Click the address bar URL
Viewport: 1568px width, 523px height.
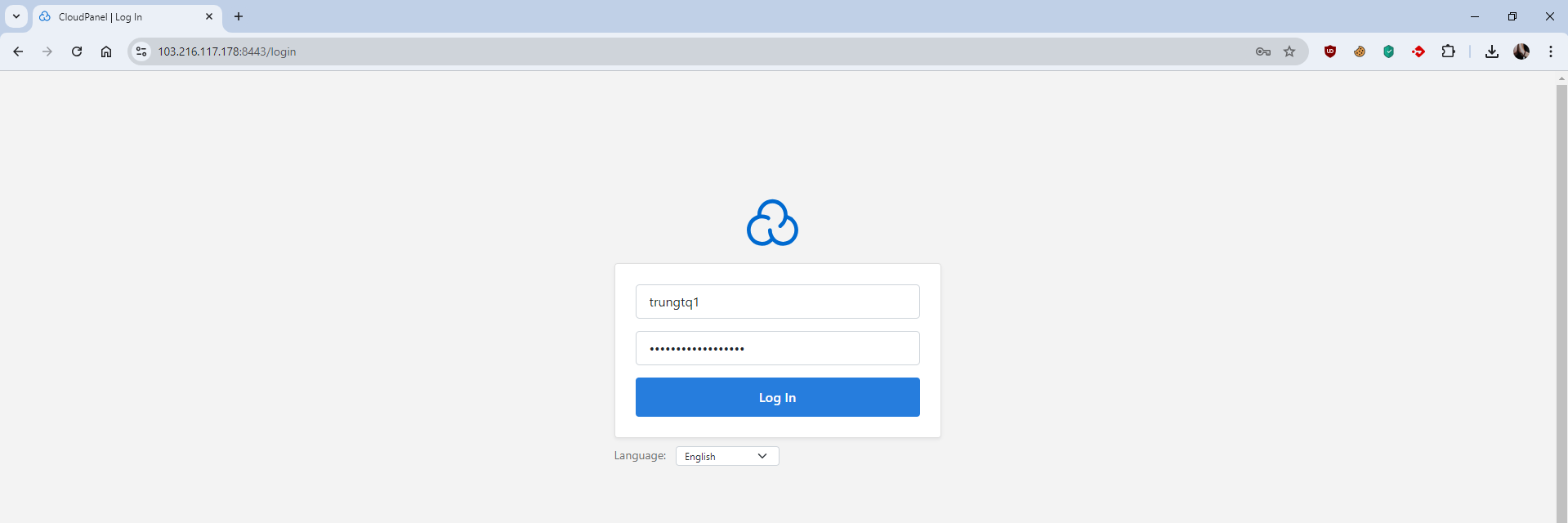click(227, 51)
